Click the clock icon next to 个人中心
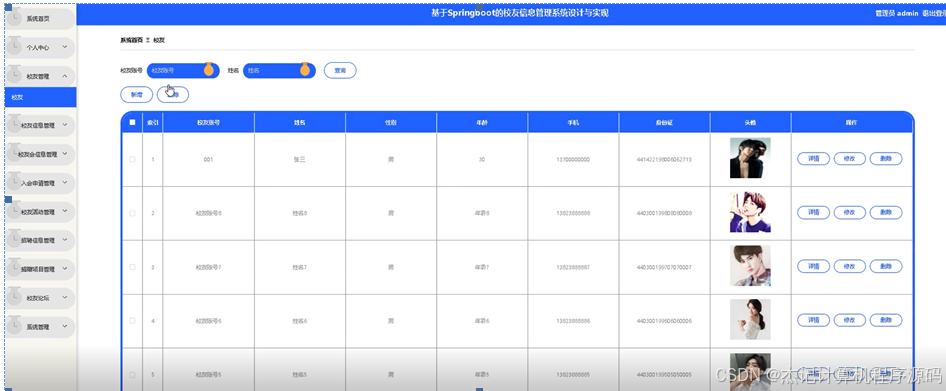The height and width of the screenshot is (391, 946). 14,47
